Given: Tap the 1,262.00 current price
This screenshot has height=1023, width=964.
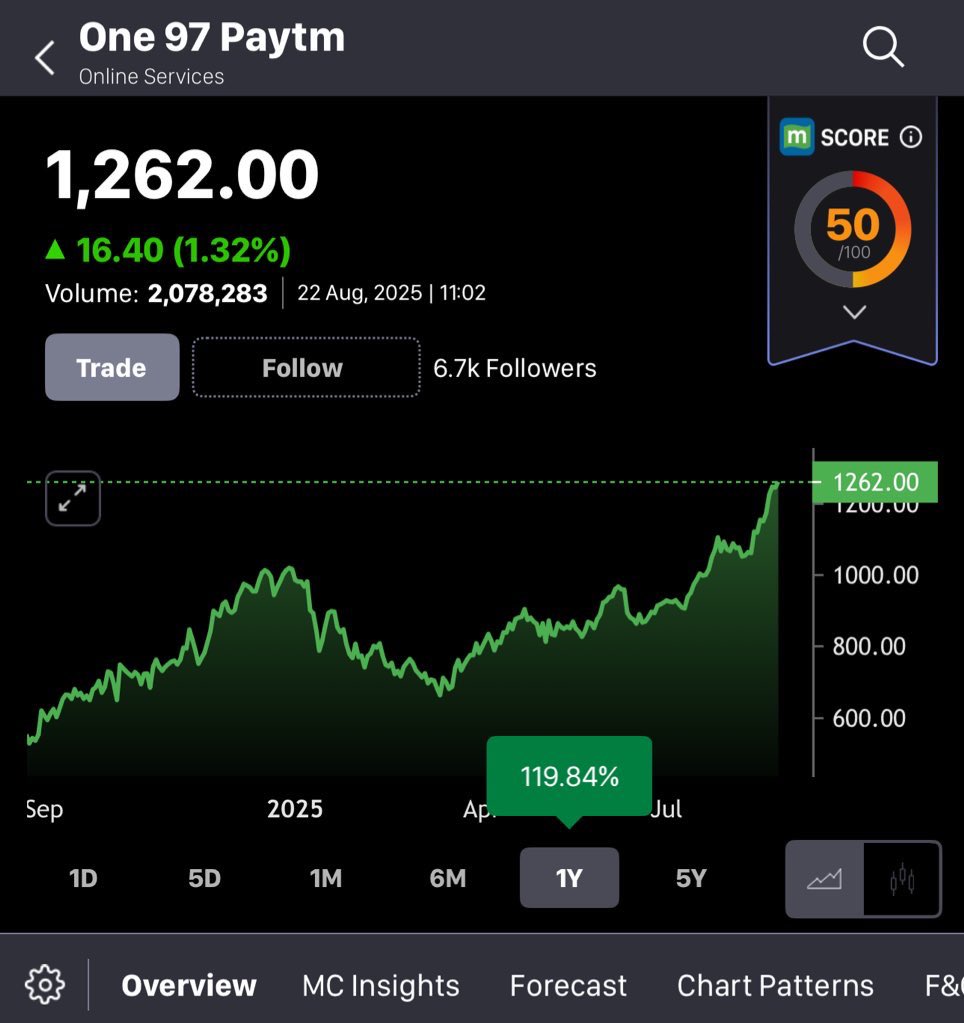Looking at the screenshot, I should (182, 174).
